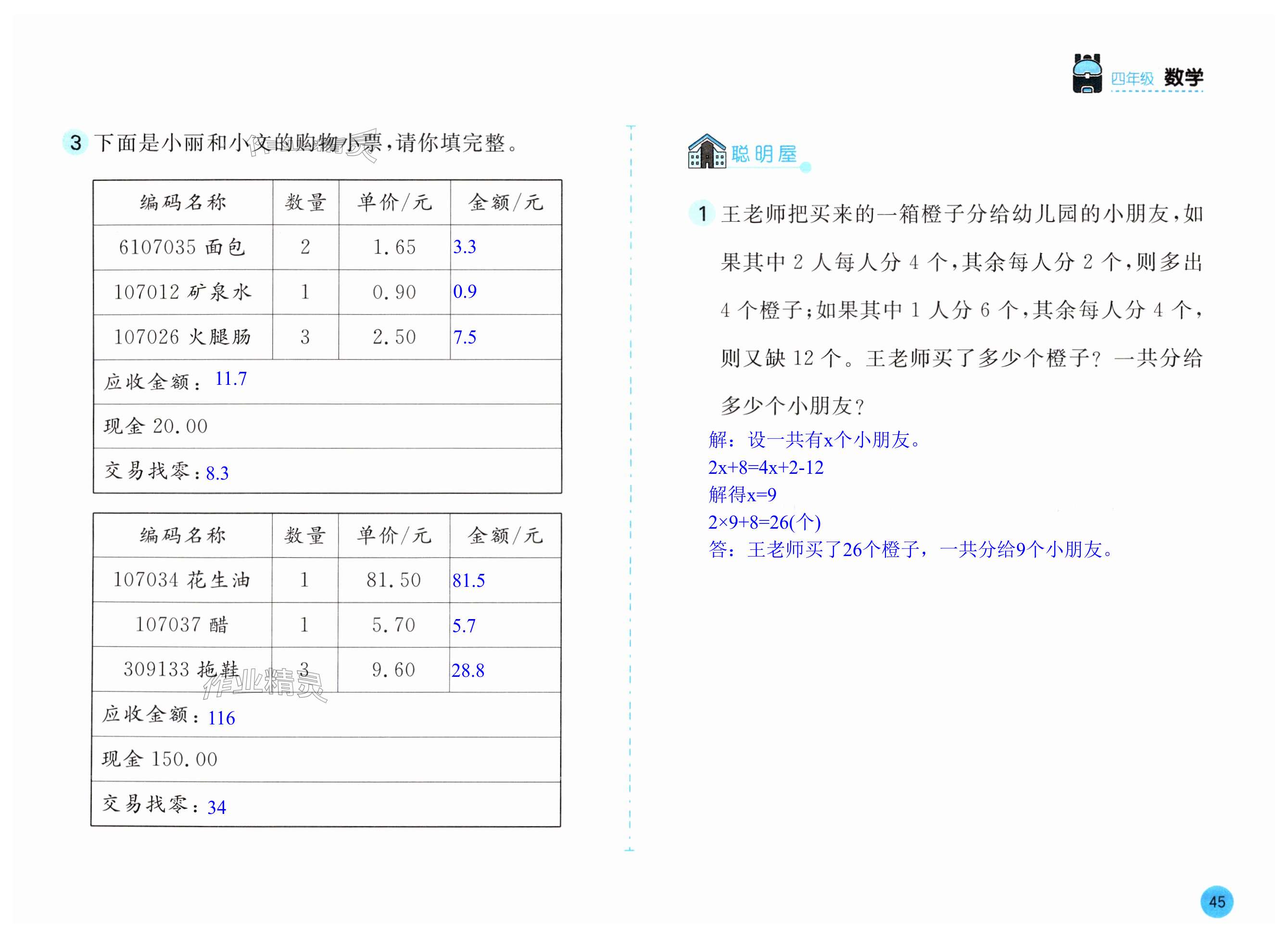Click the 金额/元 header of first table
Image resolution: width=1288 pixels, height=938 pixels.
pos(505,202)
